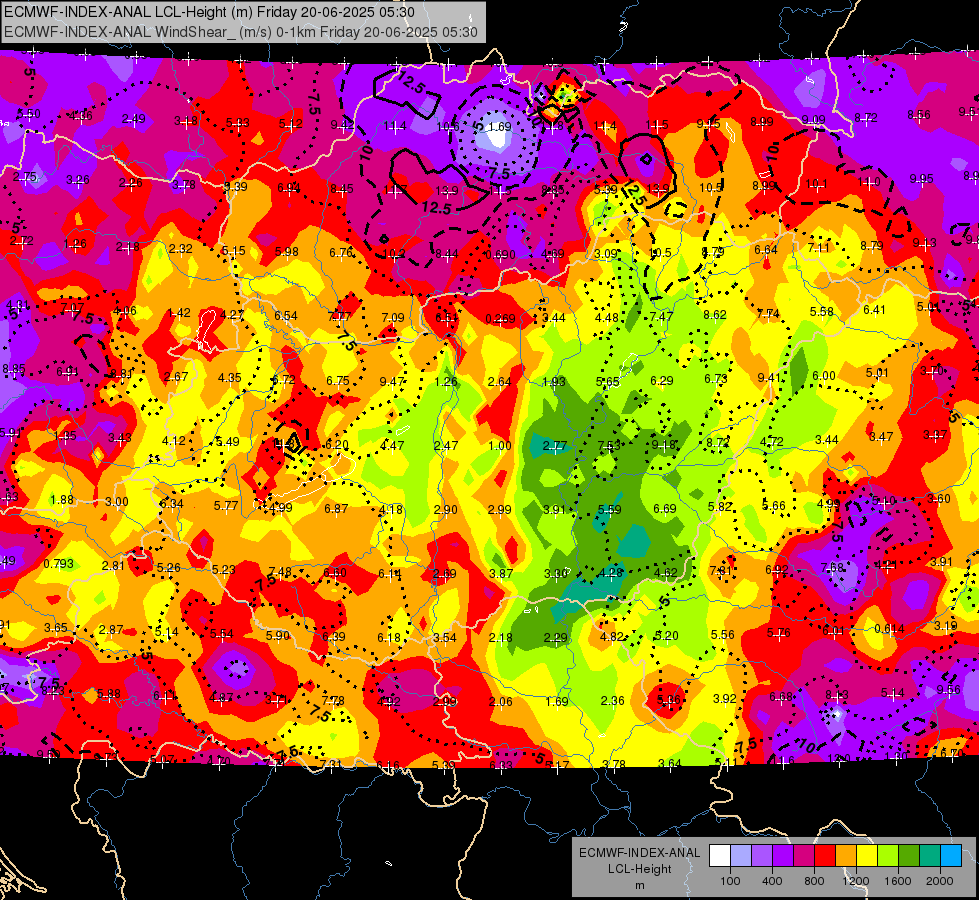Click the grid value '5.90'

278,636
